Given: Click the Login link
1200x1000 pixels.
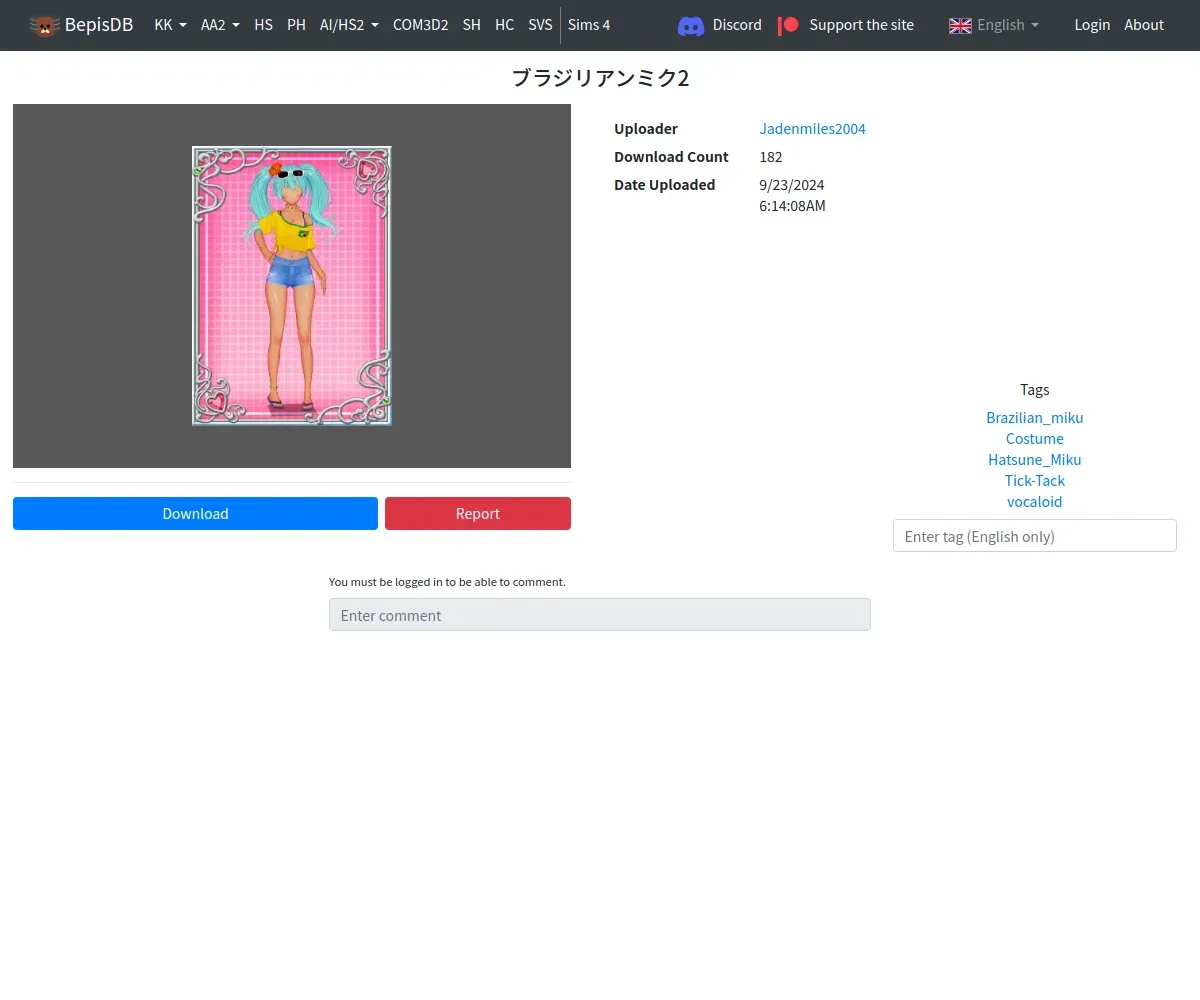Looking at the screenshot, I should click(1092, 25).
